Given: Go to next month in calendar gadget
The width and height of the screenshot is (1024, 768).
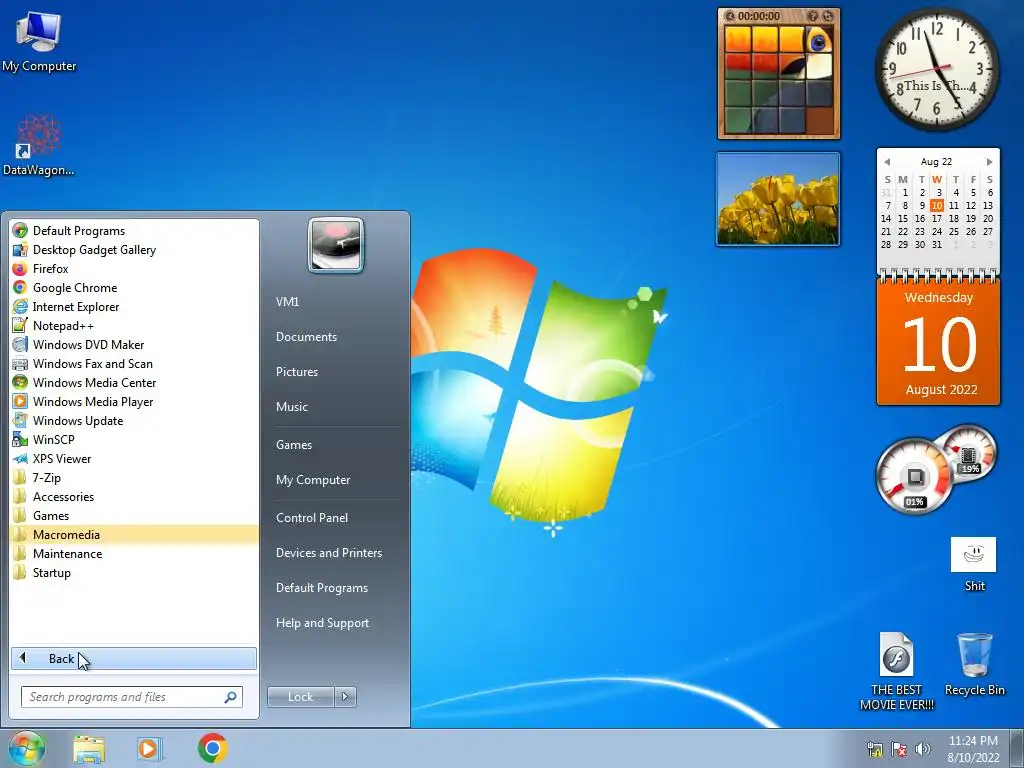Looking at the screenshot, I should coord(989,161).
